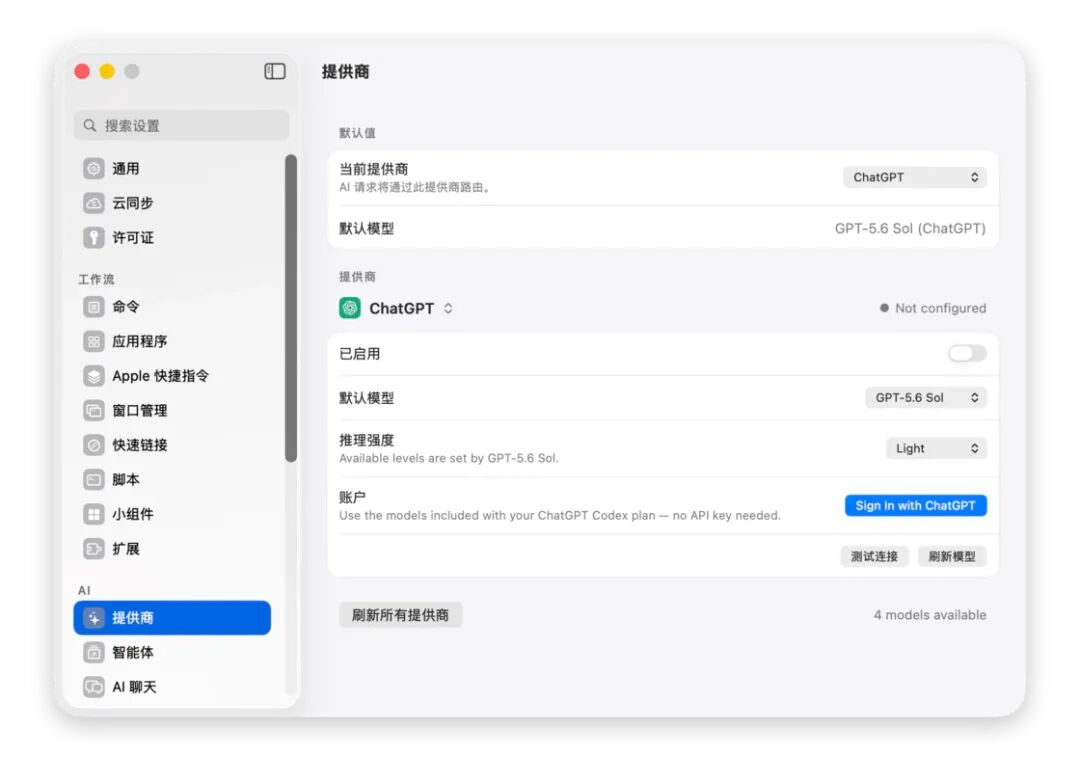Click the 窗口管理 icon
Image resolution: width=1080 pixels, height=782 pixels.
click(94, 411)
